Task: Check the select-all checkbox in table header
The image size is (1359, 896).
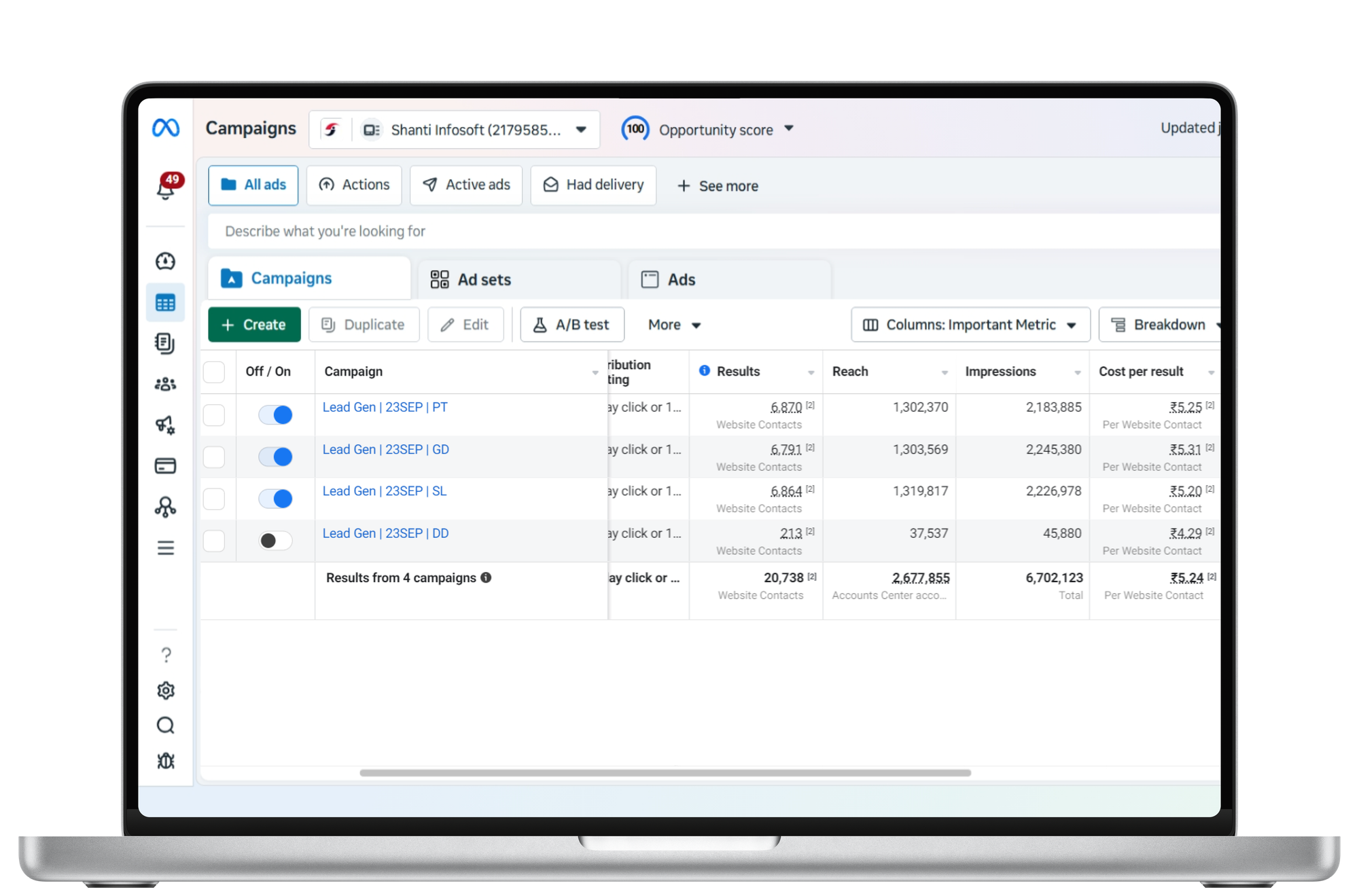Action: tap(214, 372)
